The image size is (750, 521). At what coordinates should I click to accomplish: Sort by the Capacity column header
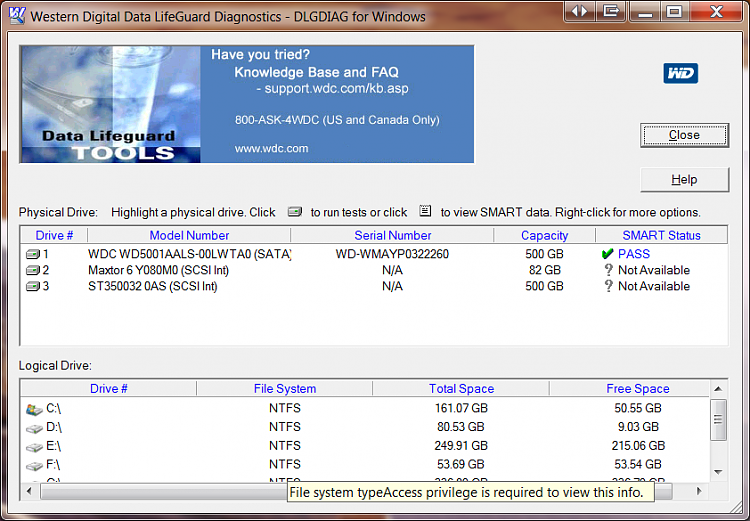pyautogui.click(x=544, y=235)
